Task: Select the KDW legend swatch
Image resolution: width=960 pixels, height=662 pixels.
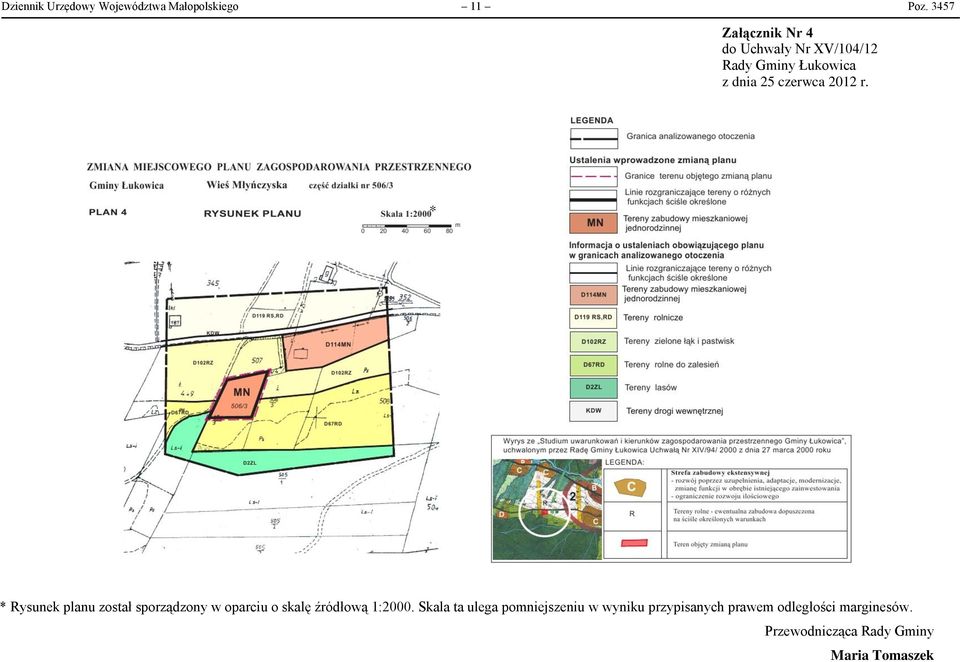Action: click(x=593, y=411)
